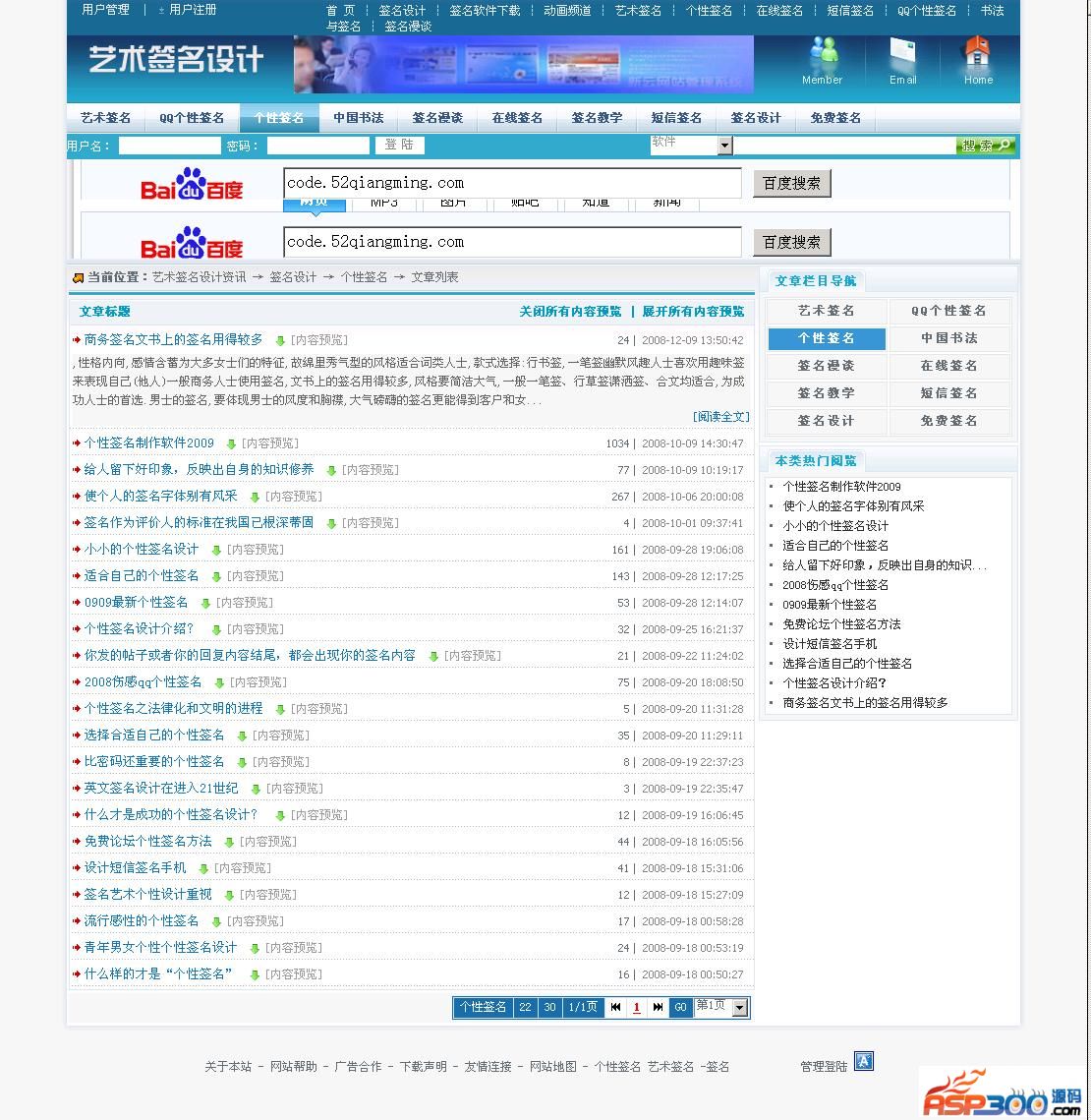Toggle [内容预览] for 什么才是成功的个性签名设计?
1091x1120 pixels.
pyautogui.click(x=319, y=815)
